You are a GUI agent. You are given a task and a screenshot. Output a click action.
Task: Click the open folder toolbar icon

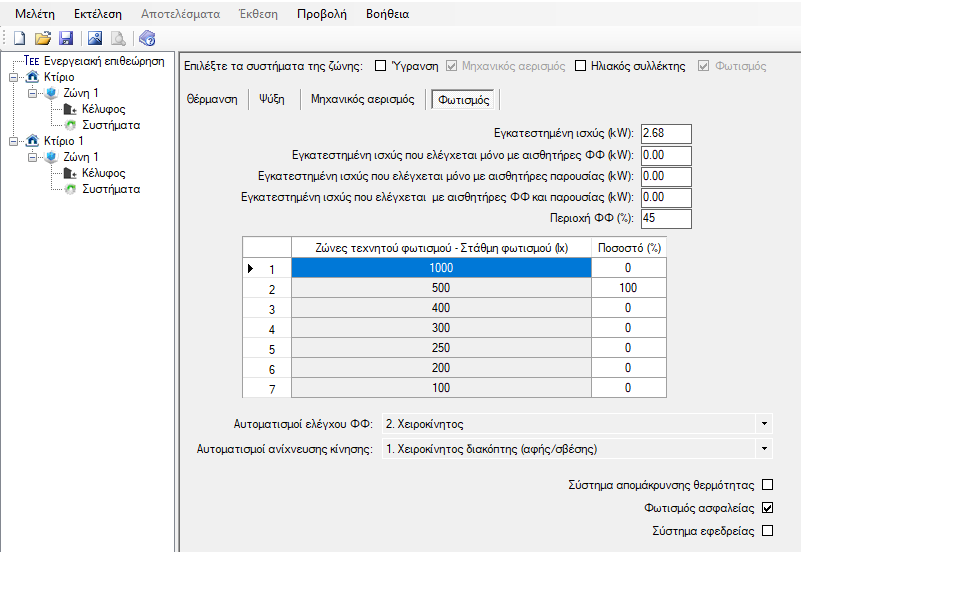click(x=42, y=39)
